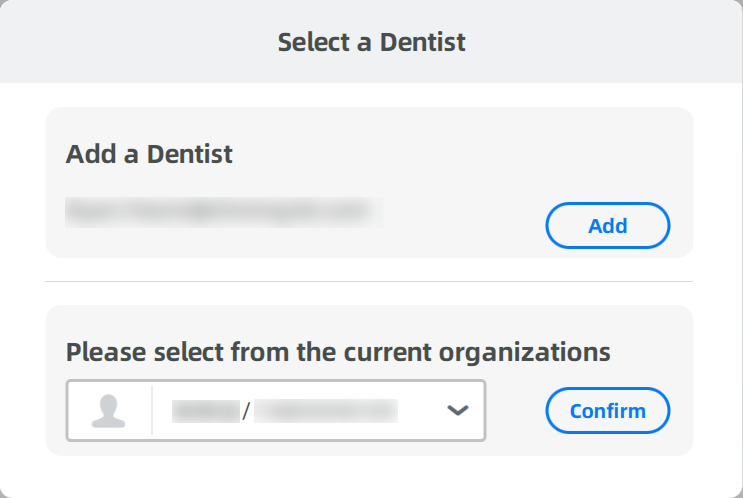Screen dimensions: 743x498
Task: Click the horizontal divider between sections
Action: click(369, 281)
